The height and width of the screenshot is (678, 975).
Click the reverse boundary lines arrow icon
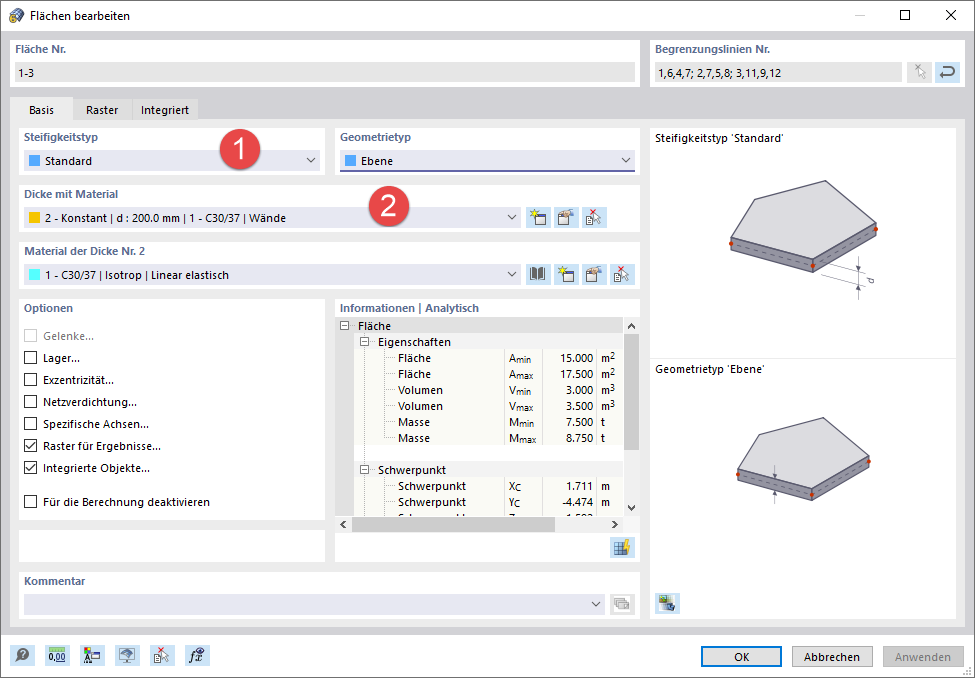click(947, 73)
